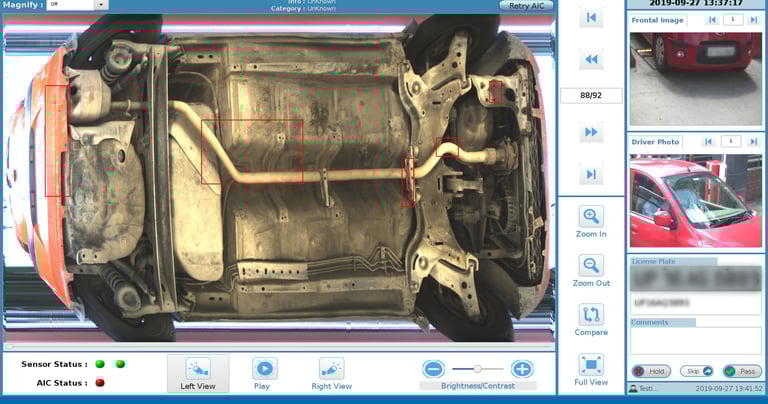This screenshot has width=768, height=404.
Task: Click the Retry AIC button
Action: 526,5
